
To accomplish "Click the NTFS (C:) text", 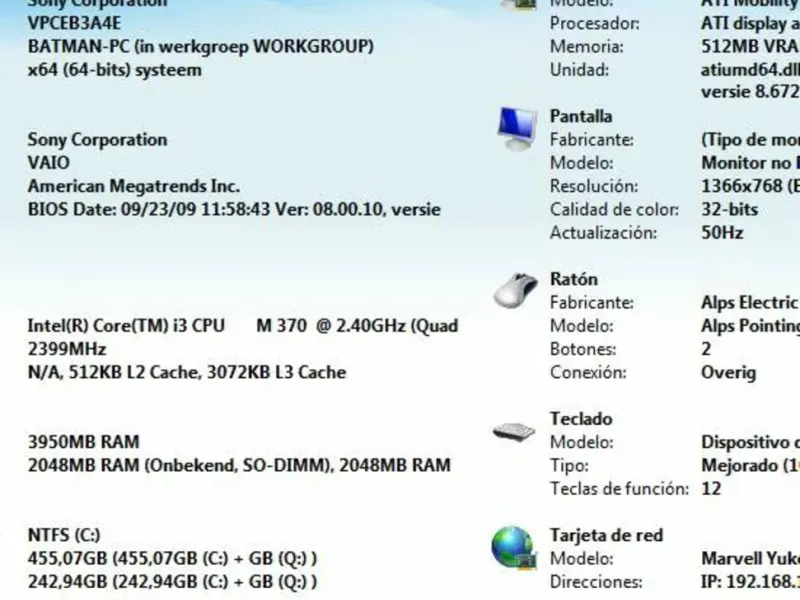I will point(64,535).
